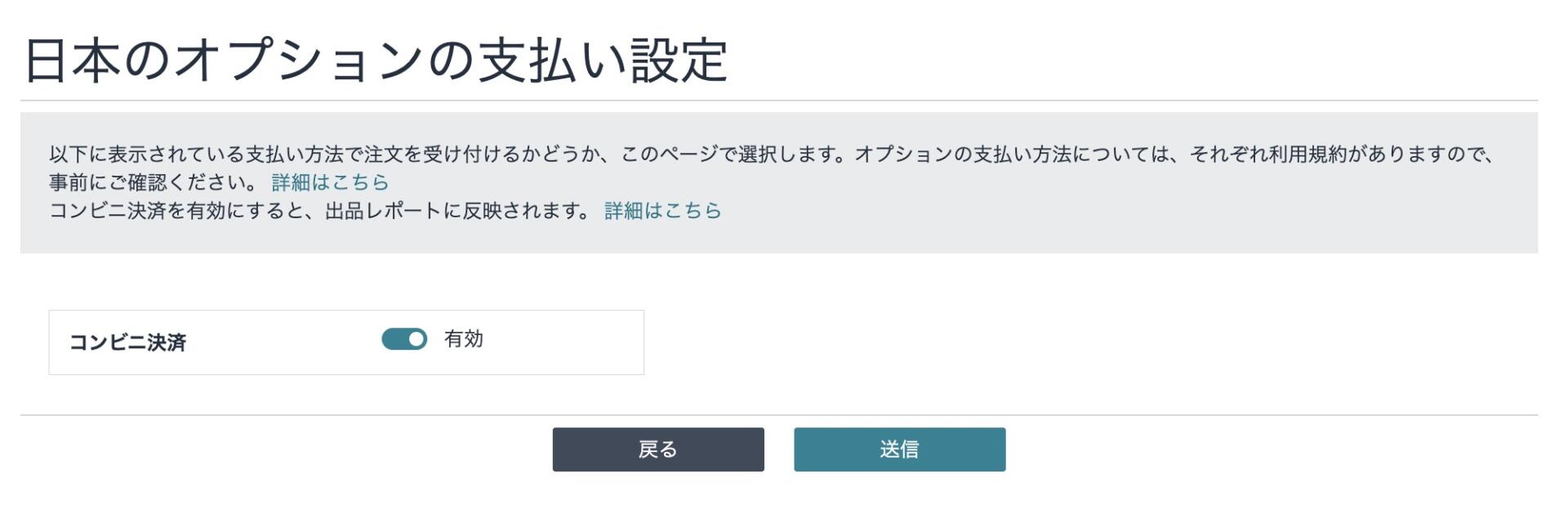
Task: Click the 有効 label beside the switch
Action: [x=464, y=339]
